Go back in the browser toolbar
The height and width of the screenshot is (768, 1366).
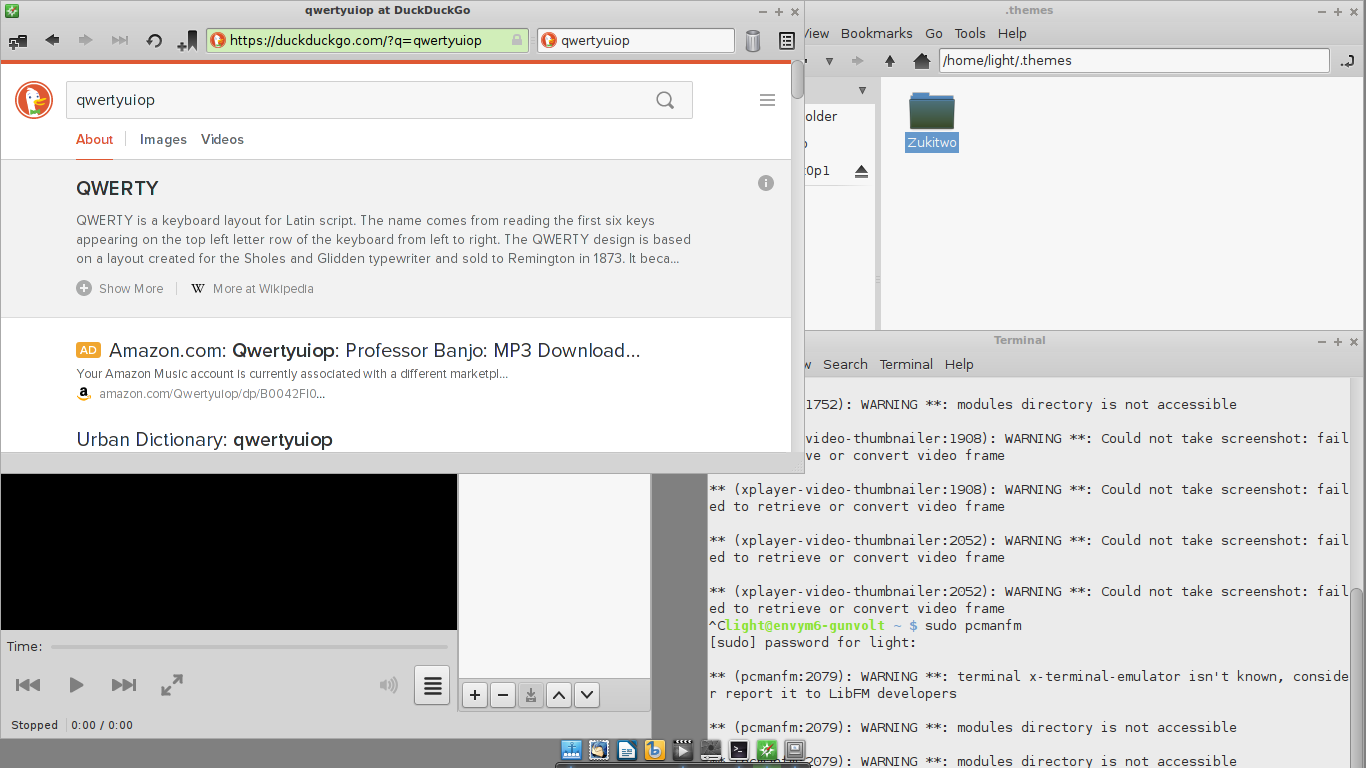(52, 41)
